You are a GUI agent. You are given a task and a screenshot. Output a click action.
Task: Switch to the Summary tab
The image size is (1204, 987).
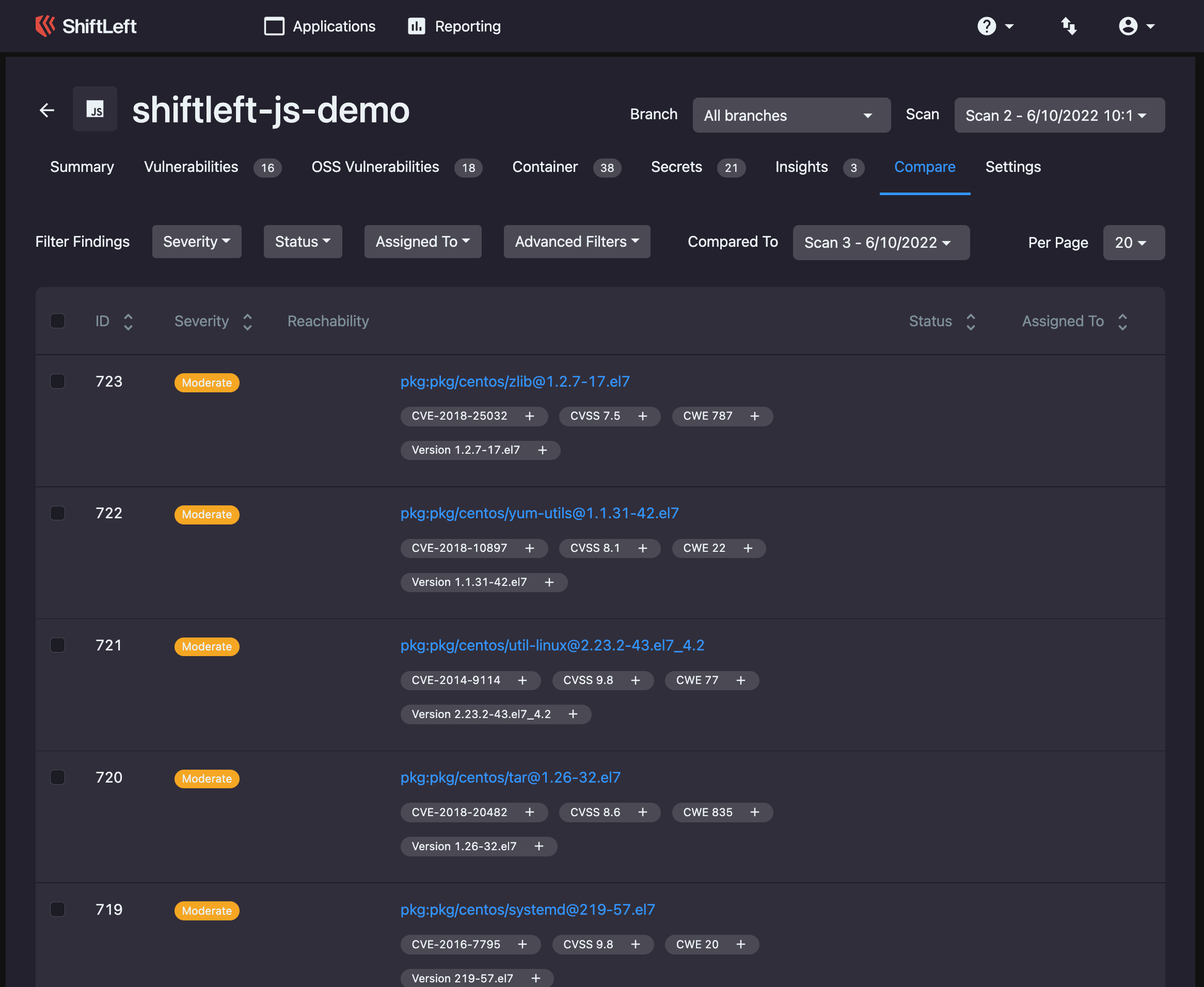(82, 167)
